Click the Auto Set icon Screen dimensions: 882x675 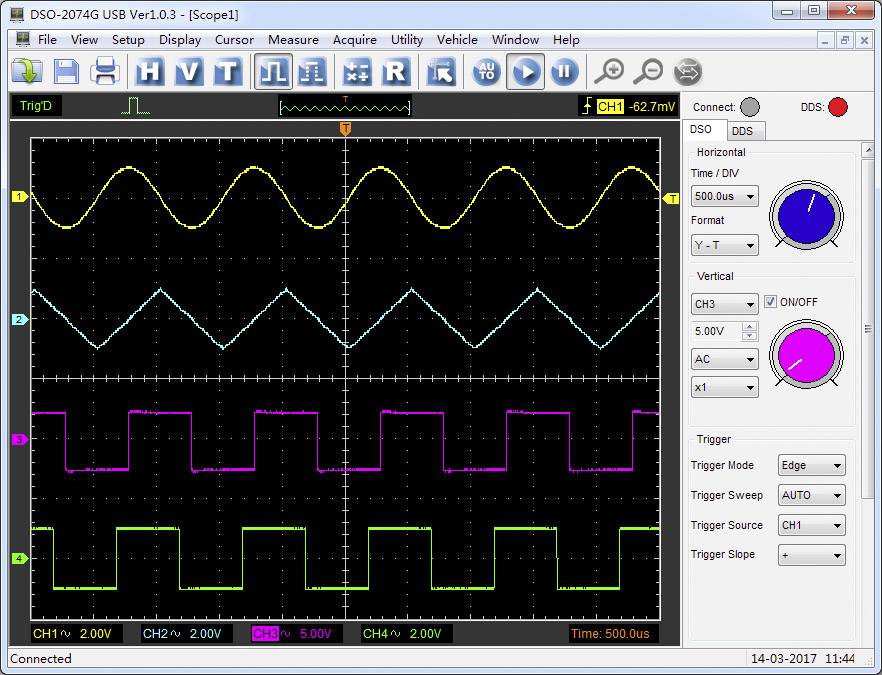(486, 71)
